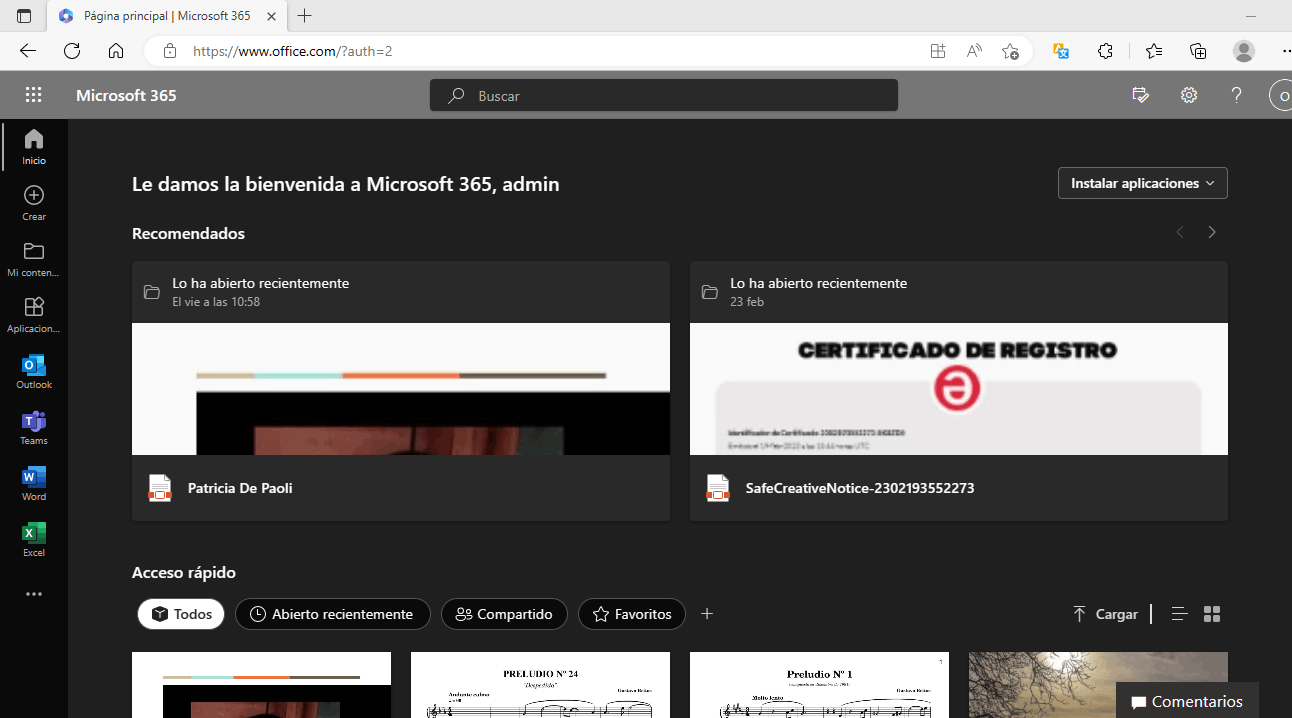Open the tab actions menu icon

(24, 16)
